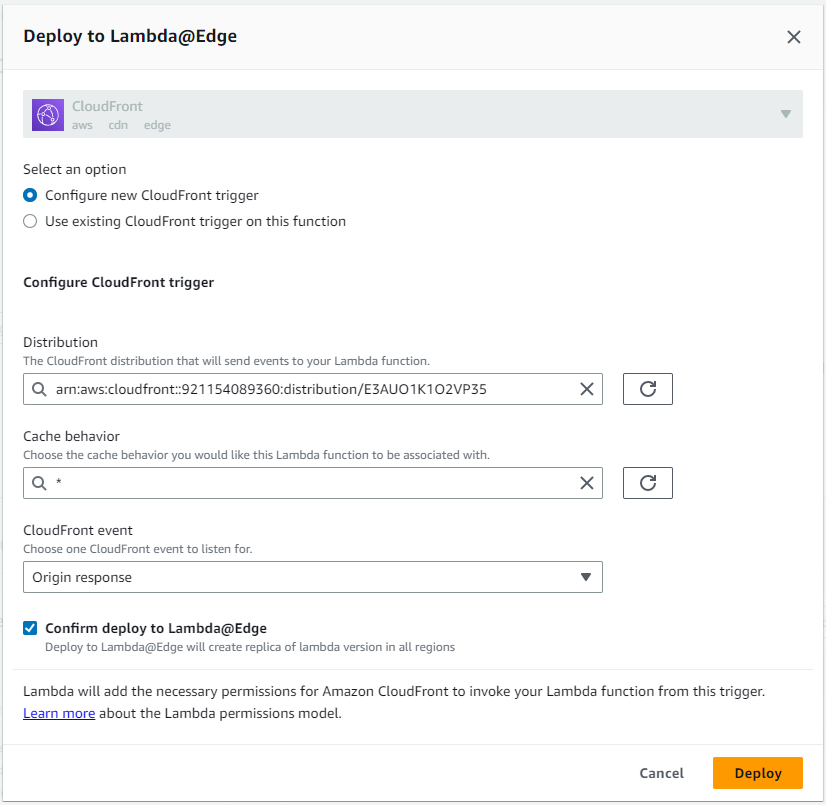Clear the Cache behavior field
Screen dimensions: 826x805
[587, 483]
